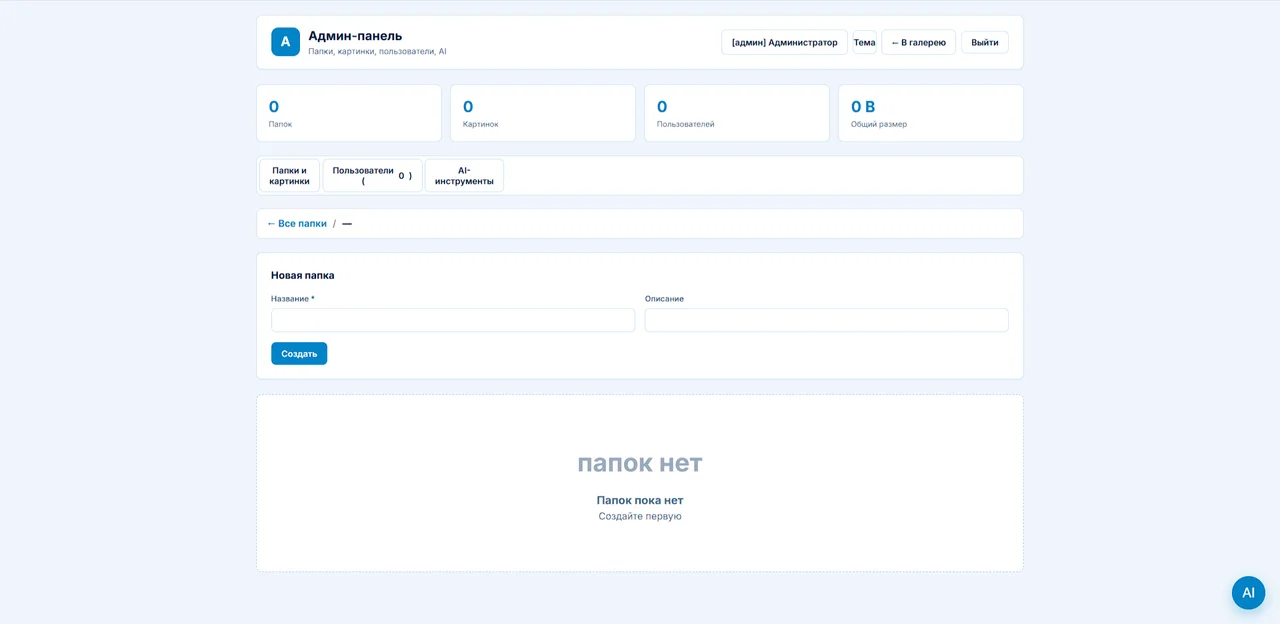Screen dimensions: 1280x624
Task: Go back via "← В галерею" button
Action: pyautogui.click(x=918, y=42)
